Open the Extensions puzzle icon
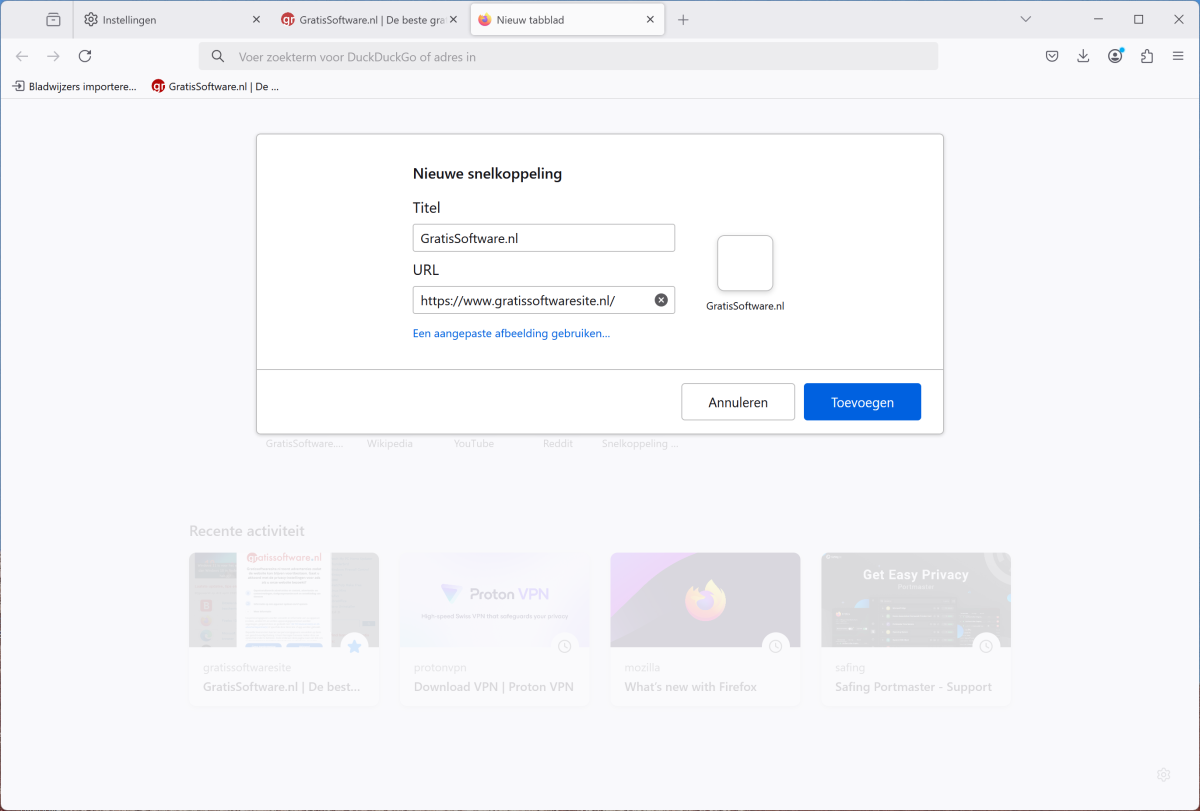Screen dimensions: 1200x811 click(x=1147, y=57)
